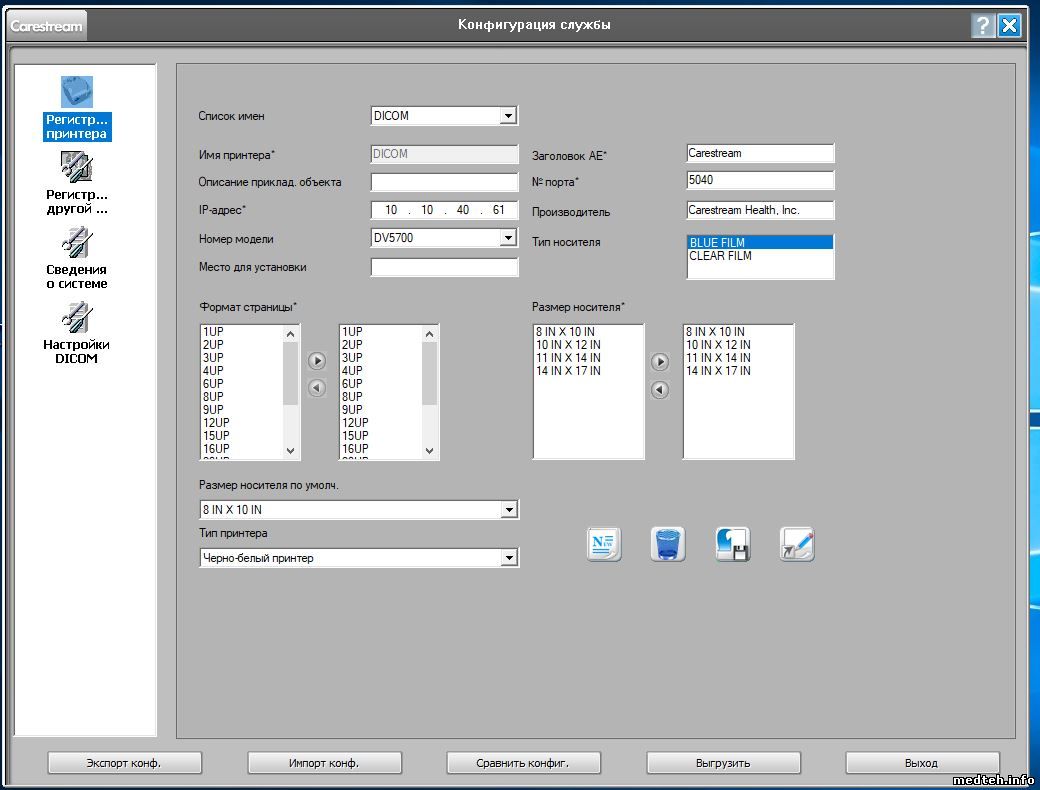Click the New document icon button
1040x790 pixels.
click(x=603, y=544)
